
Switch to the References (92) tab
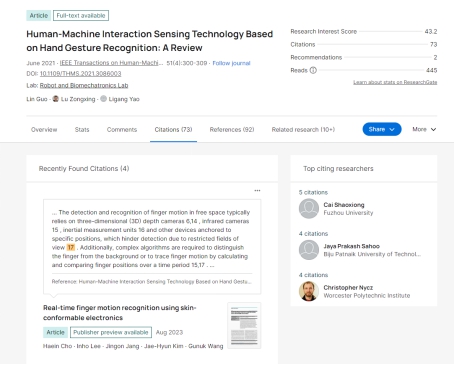232,130
